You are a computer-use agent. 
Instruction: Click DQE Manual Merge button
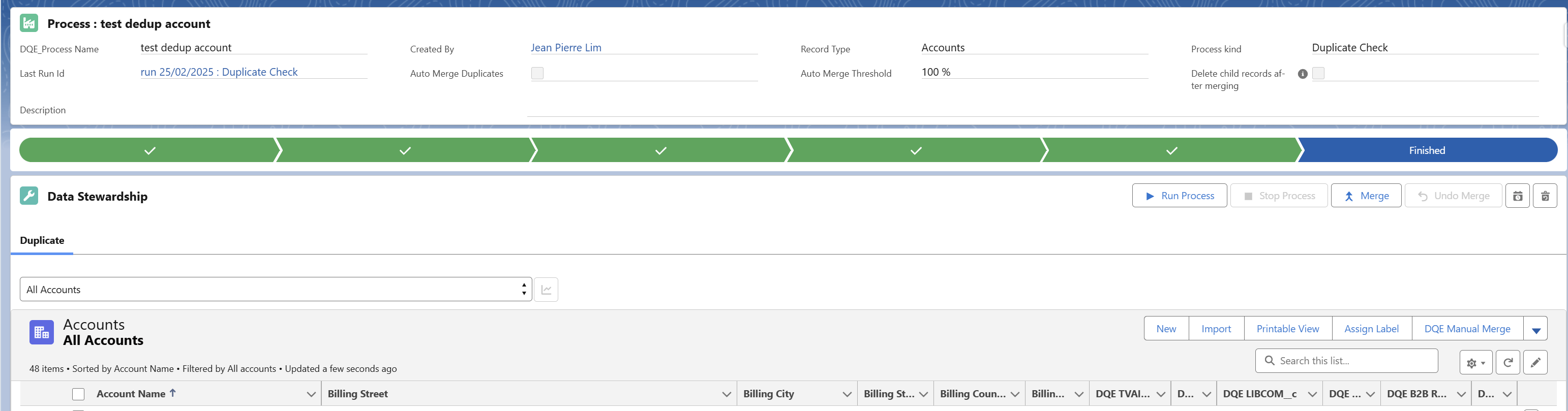(x=1467, y=329)
